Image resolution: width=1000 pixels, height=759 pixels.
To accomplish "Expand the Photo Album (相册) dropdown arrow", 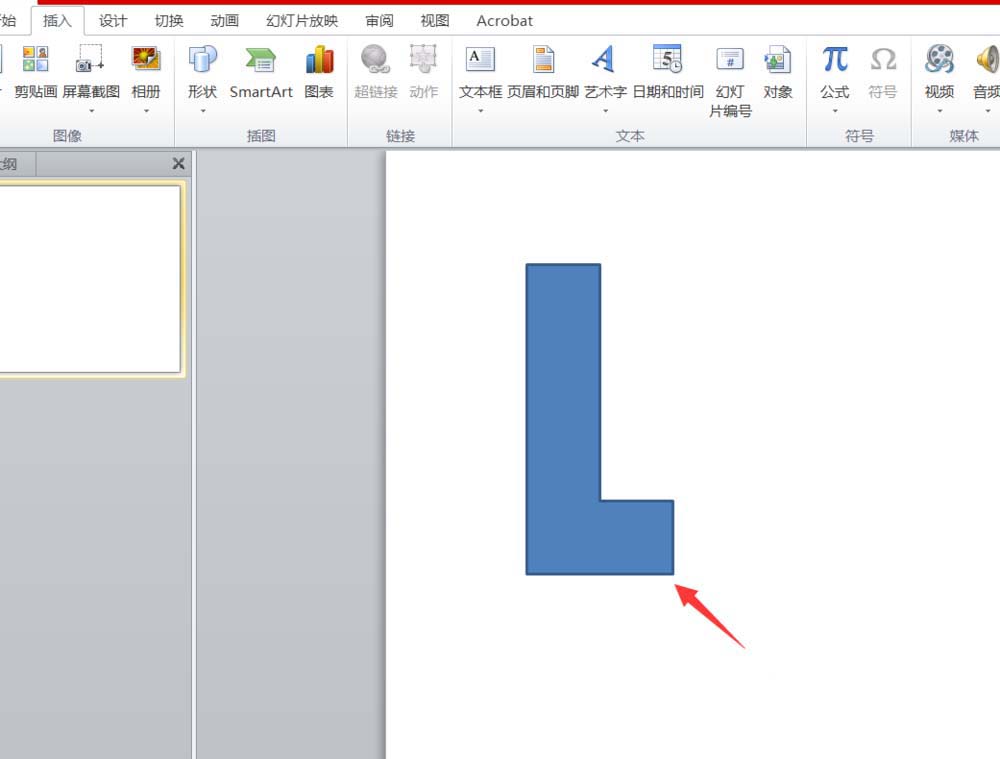I will (146, 111).
